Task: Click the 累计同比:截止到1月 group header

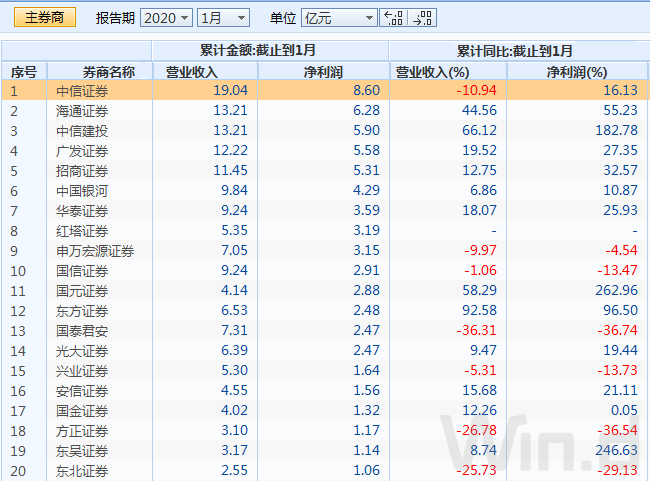Action: [x=518, y=51]
